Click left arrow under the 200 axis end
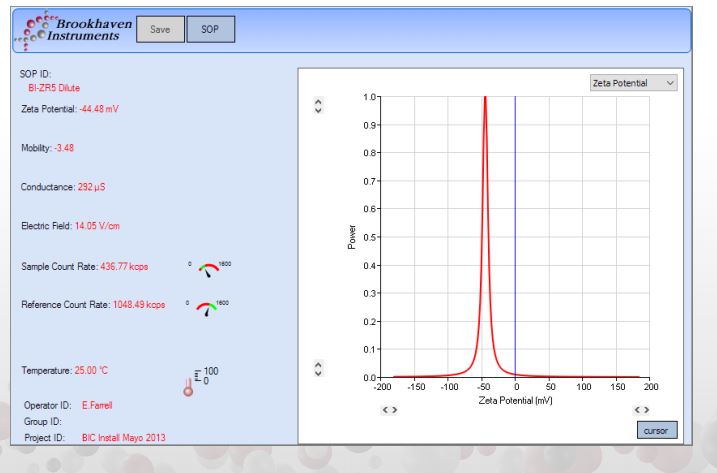717x473 pixels. point(637,410)
